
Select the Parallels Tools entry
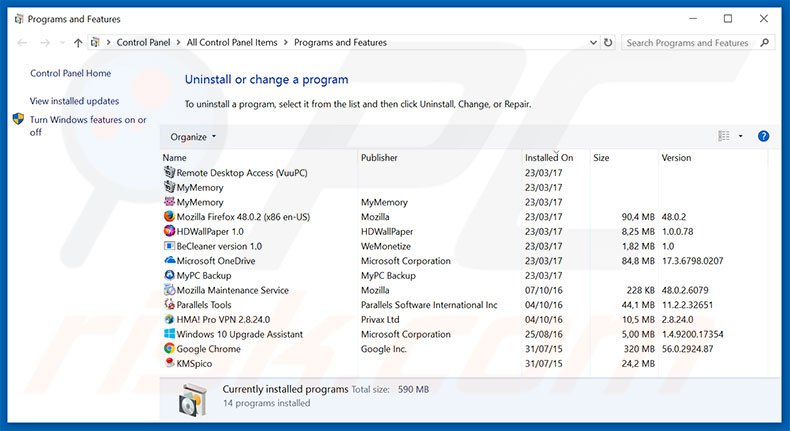pos(204,304)
